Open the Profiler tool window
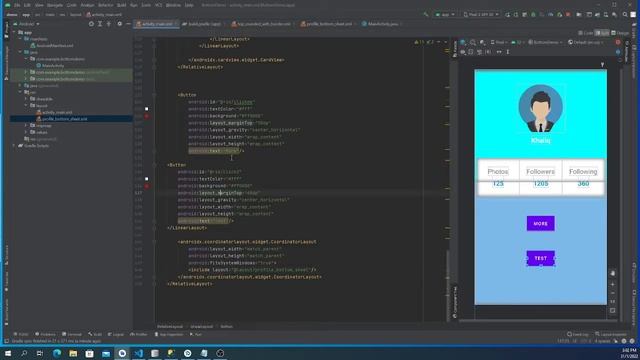Screen dimensions: 640x360 pos(139,334)
